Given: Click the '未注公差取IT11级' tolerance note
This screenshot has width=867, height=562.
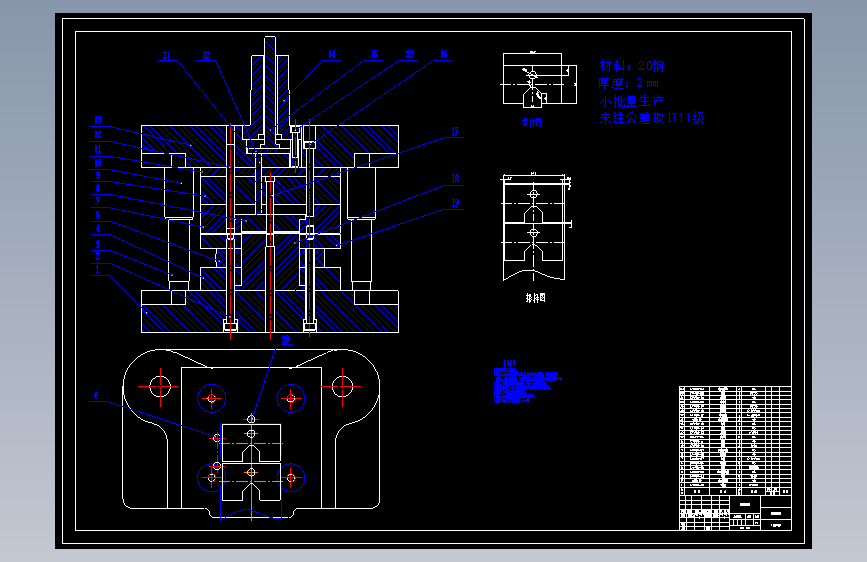Looking at the screenshot, I should point(652,118).
